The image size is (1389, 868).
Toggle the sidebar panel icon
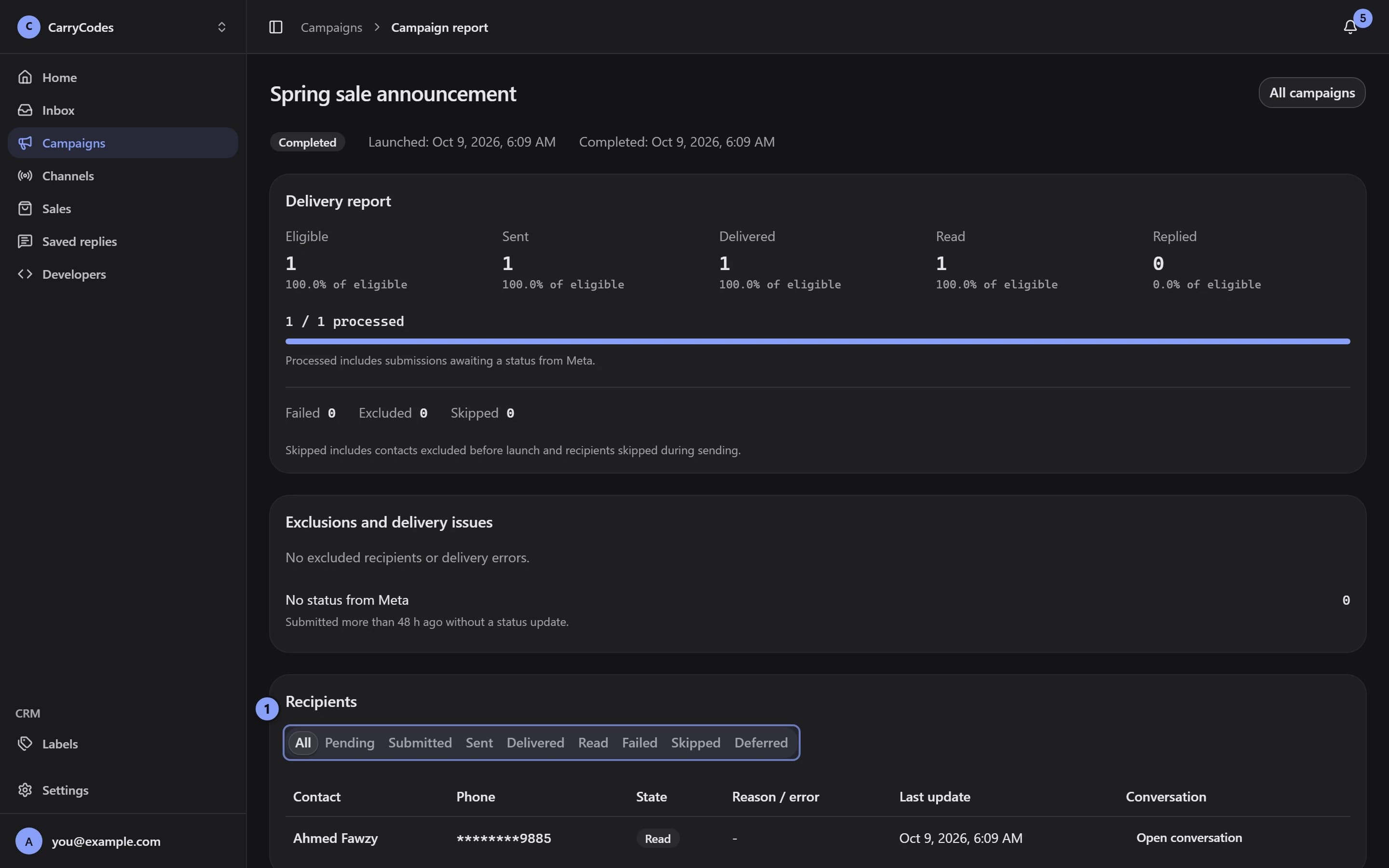(275, 27)
